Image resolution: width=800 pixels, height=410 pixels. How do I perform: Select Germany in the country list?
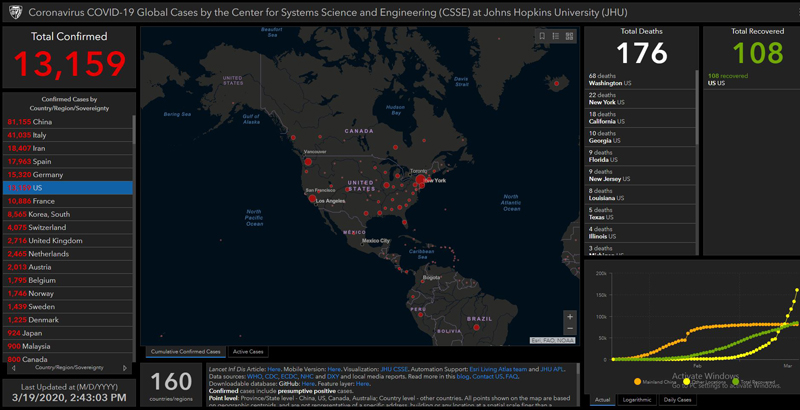tap(67, 175)
